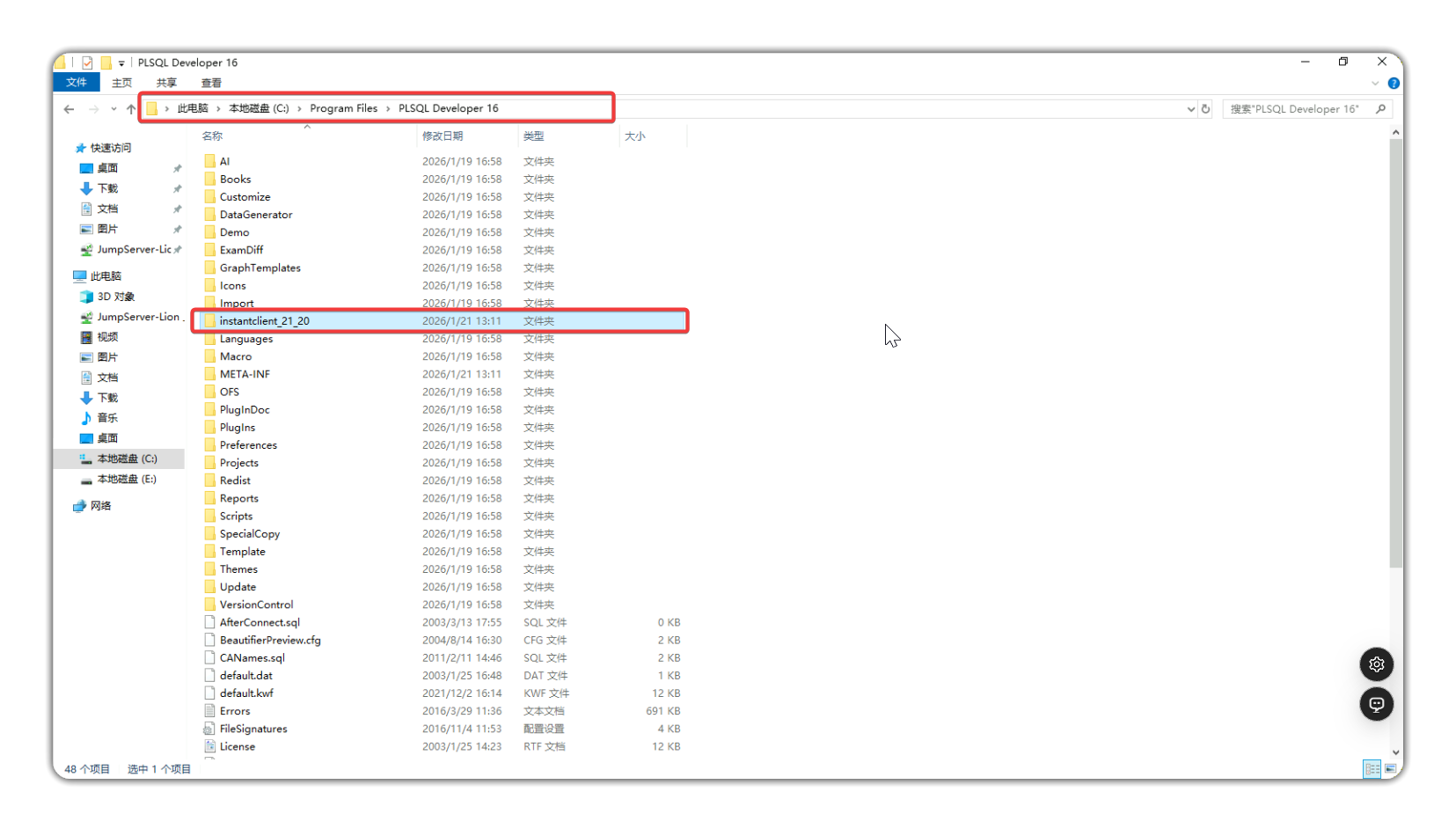This screenshot has width=1456, height=814.
Task: Open the floating settings gear button
Action: point(1376,664)
